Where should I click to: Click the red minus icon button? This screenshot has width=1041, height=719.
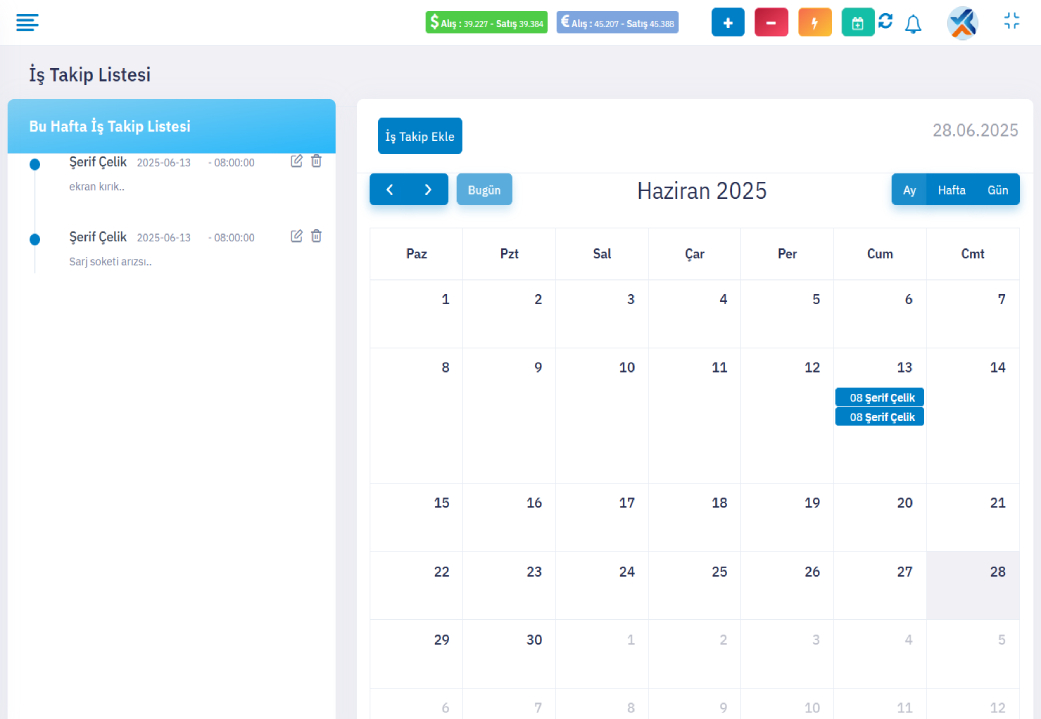(x=771, y=22)
